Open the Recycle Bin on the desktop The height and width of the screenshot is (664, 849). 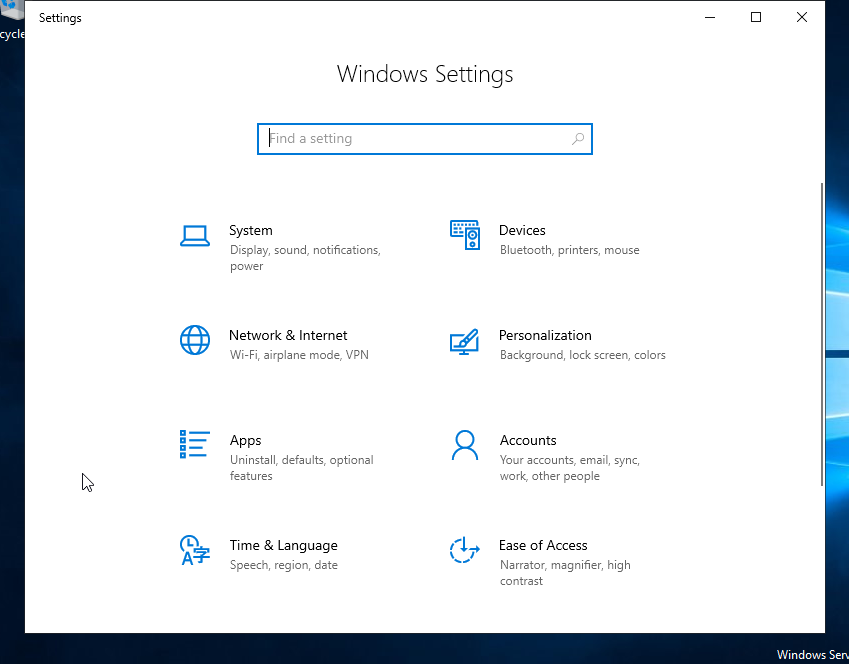pos(12,22)
